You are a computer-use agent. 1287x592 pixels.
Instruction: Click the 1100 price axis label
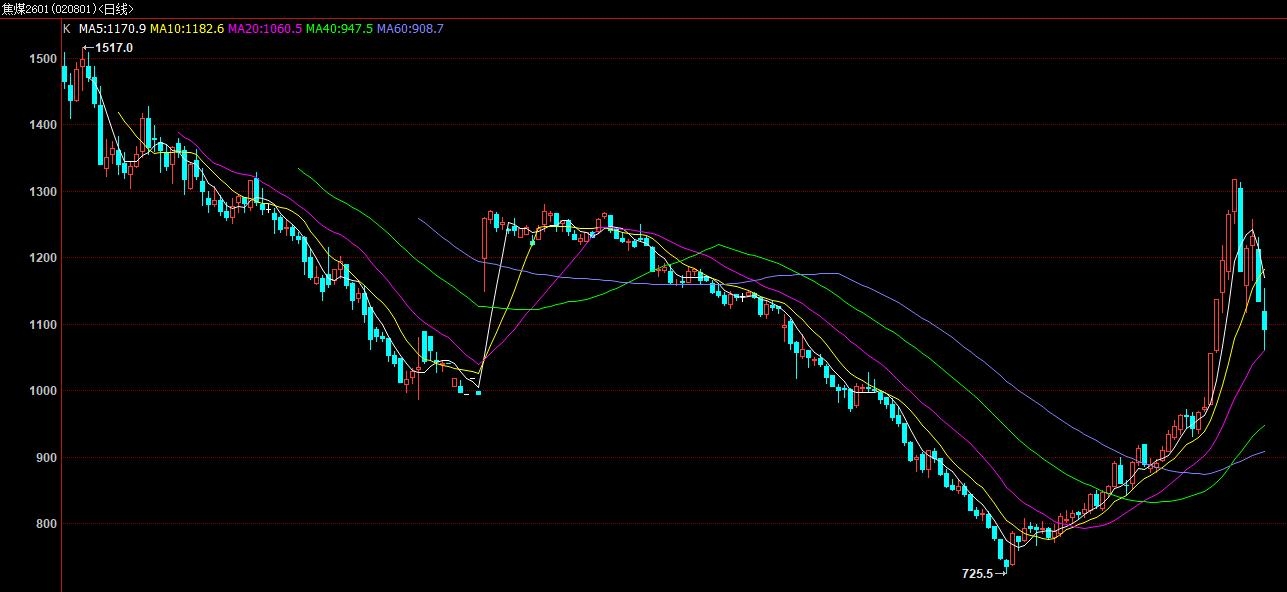pos(43,325)
